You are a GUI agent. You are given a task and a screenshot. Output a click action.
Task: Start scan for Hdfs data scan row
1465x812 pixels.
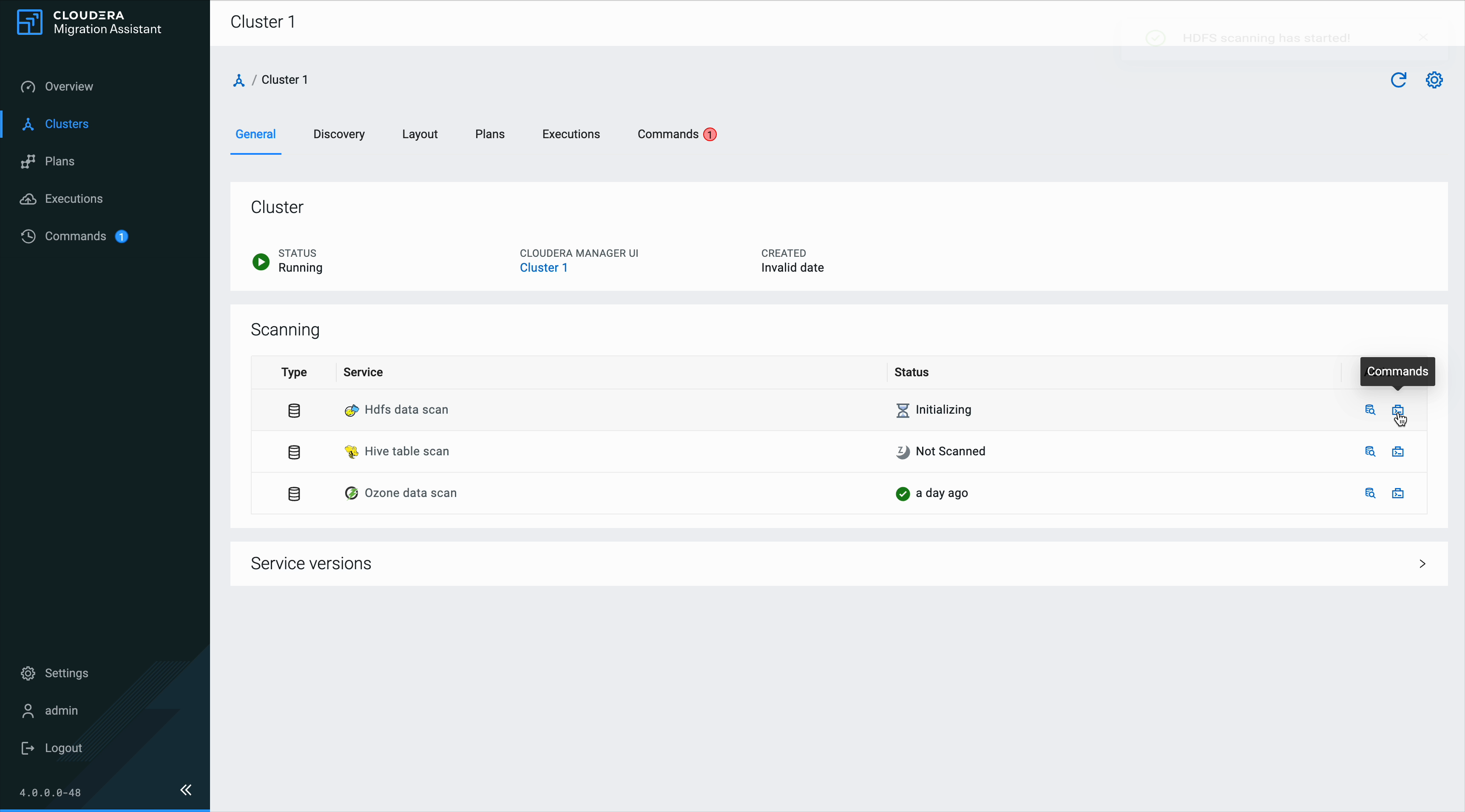click(x=1370, y=410)
